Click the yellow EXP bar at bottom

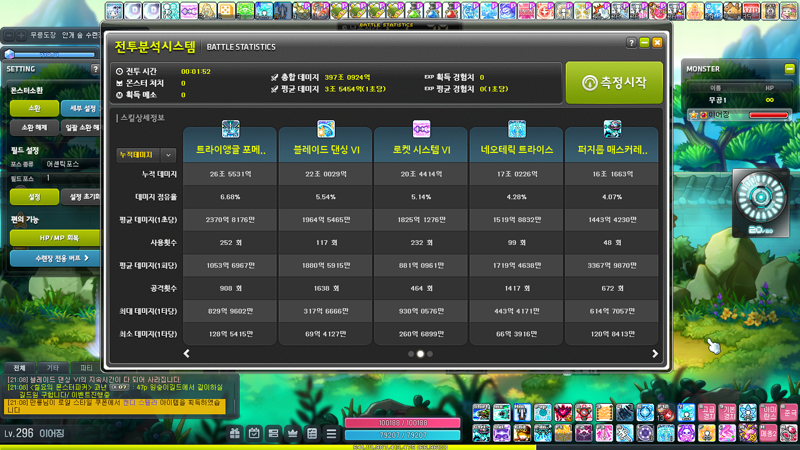pyautogui.click(x=268, y=447)
